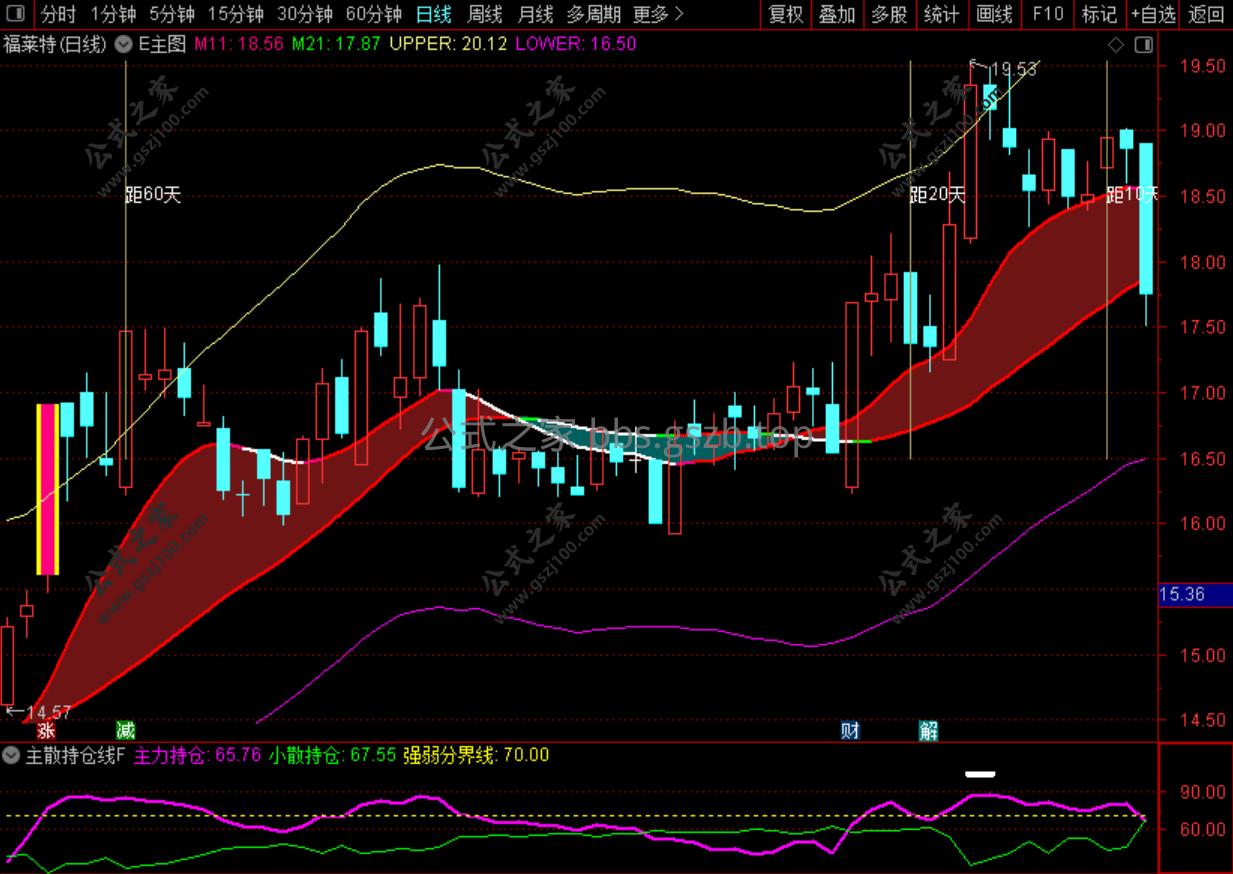The height and width of the screenshot is (874, 1233).
Task: Switch to the 周线 weekly chart
Action: (485, 14)
